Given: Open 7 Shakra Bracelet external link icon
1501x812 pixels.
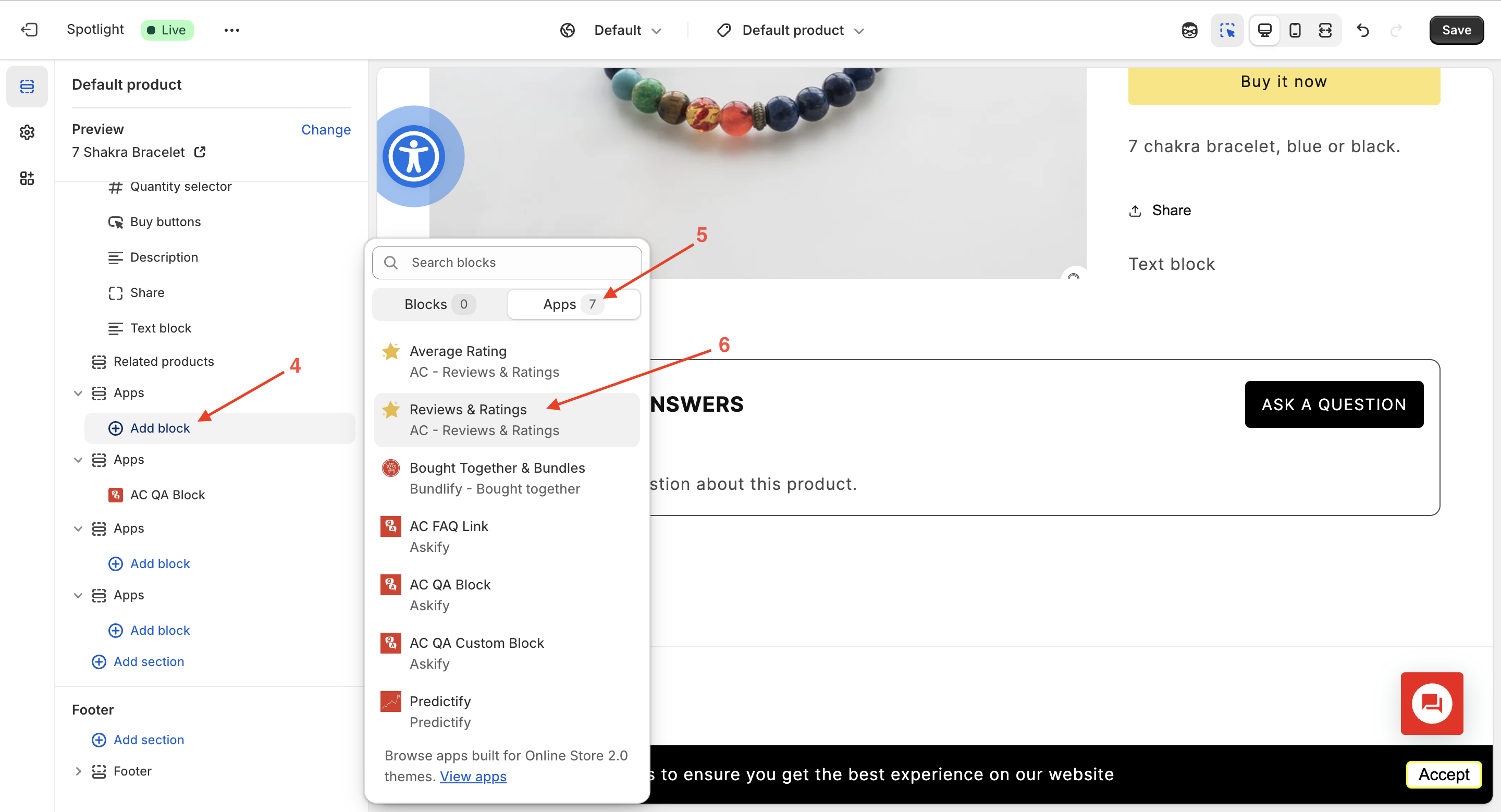Looking at the screenshot, I should click(x=200, y=152).
